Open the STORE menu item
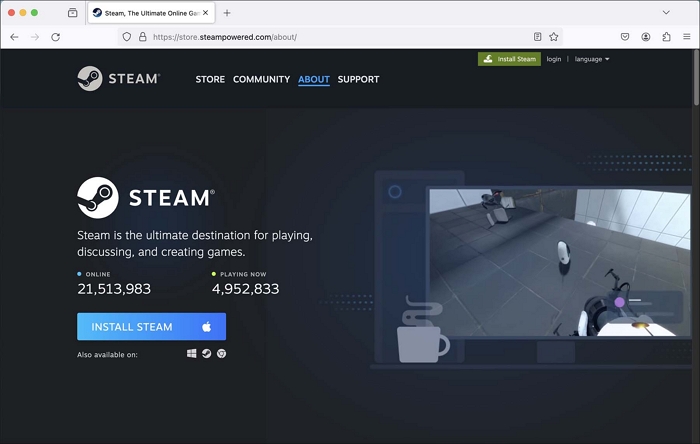Screen dimensions: 700x444 pos(210,79)
